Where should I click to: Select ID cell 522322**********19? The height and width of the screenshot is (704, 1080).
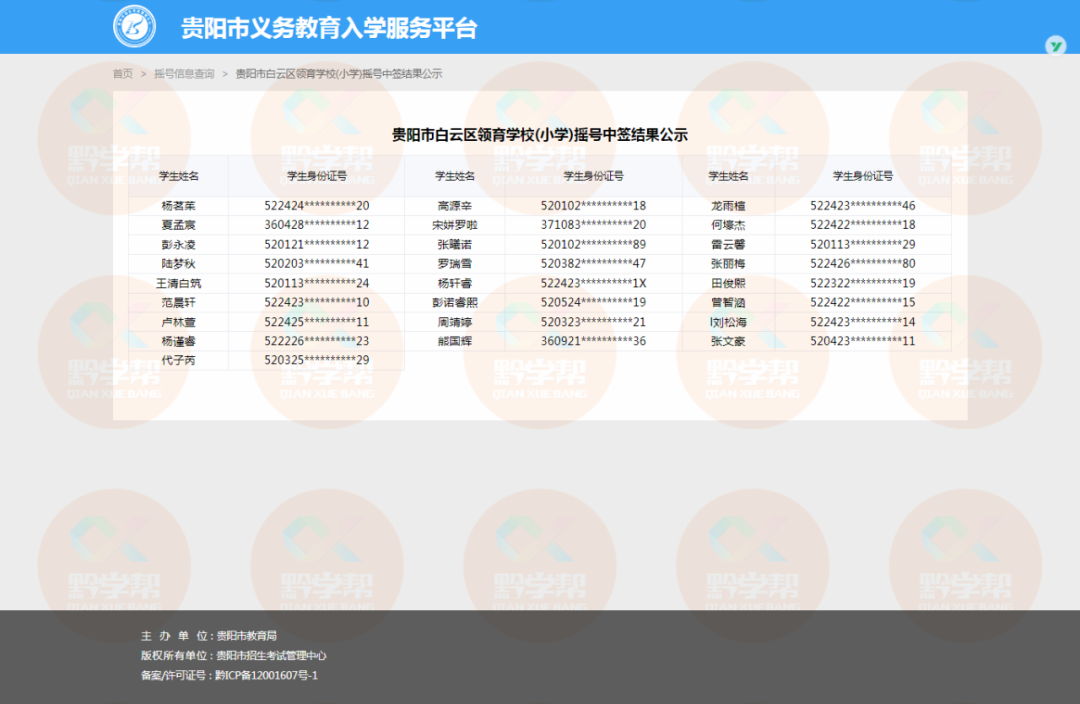click(x=862, y=283)
